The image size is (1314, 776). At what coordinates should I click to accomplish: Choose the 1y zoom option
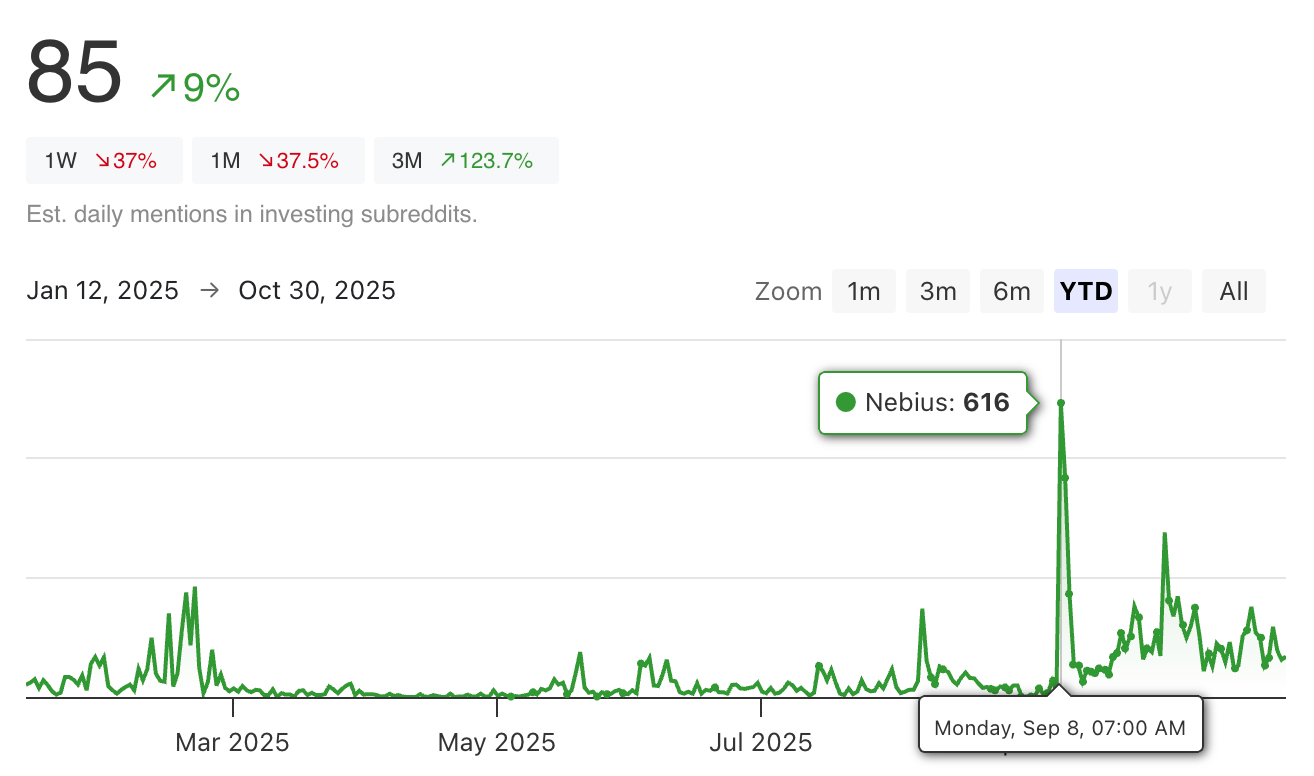pos(1160,291)
